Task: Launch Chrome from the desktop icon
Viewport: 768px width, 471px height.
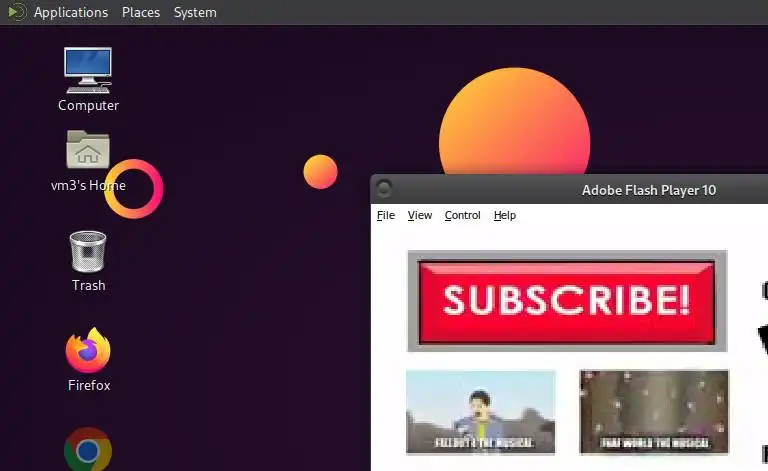Action: (x=88, y=449)
